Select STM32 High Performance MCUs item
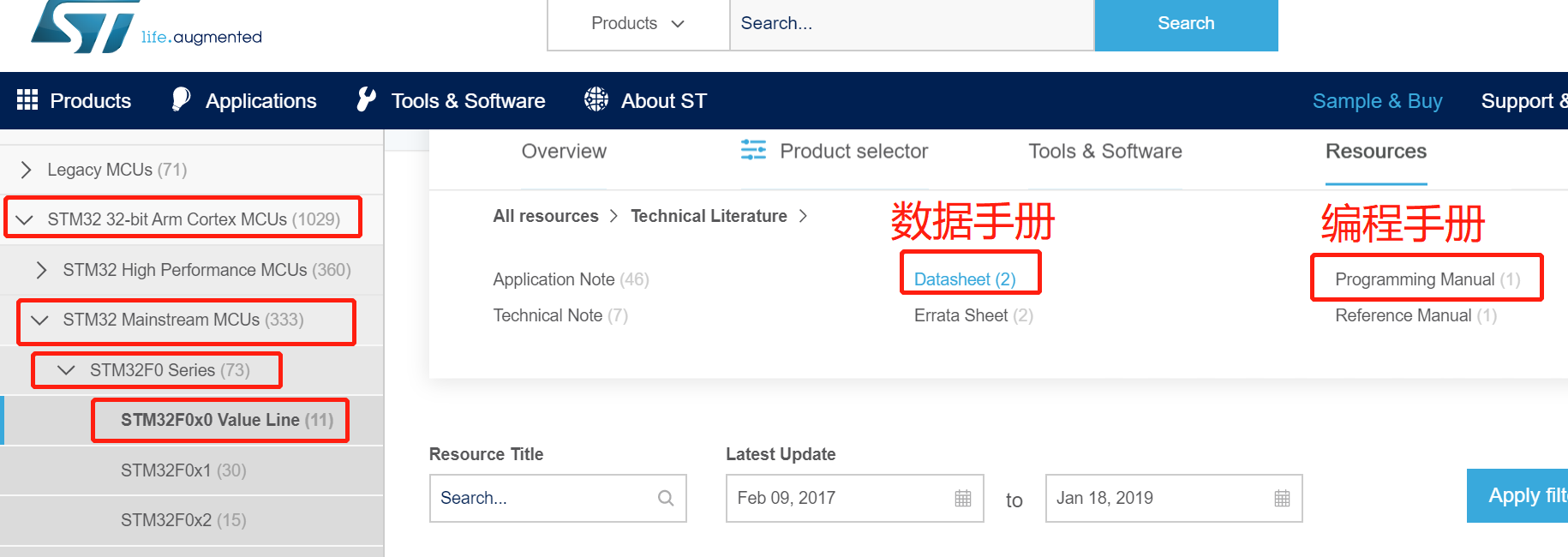 (207, 270)
